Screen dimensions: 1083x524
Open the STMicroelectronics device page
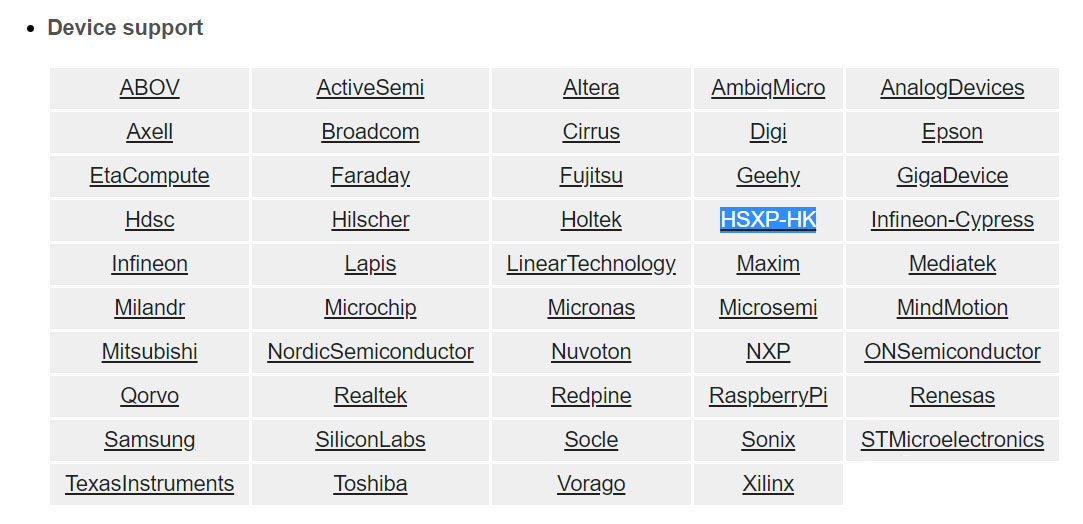pos(952,440)
